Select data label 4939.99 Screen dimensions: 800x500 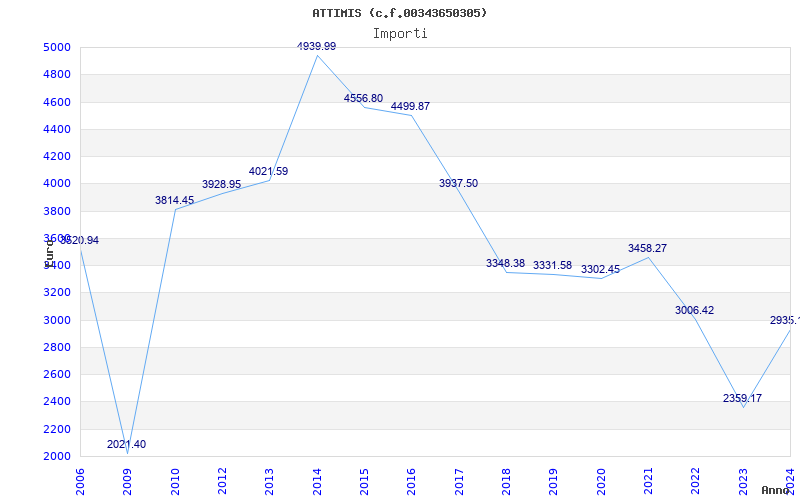[x=316, y=46]
